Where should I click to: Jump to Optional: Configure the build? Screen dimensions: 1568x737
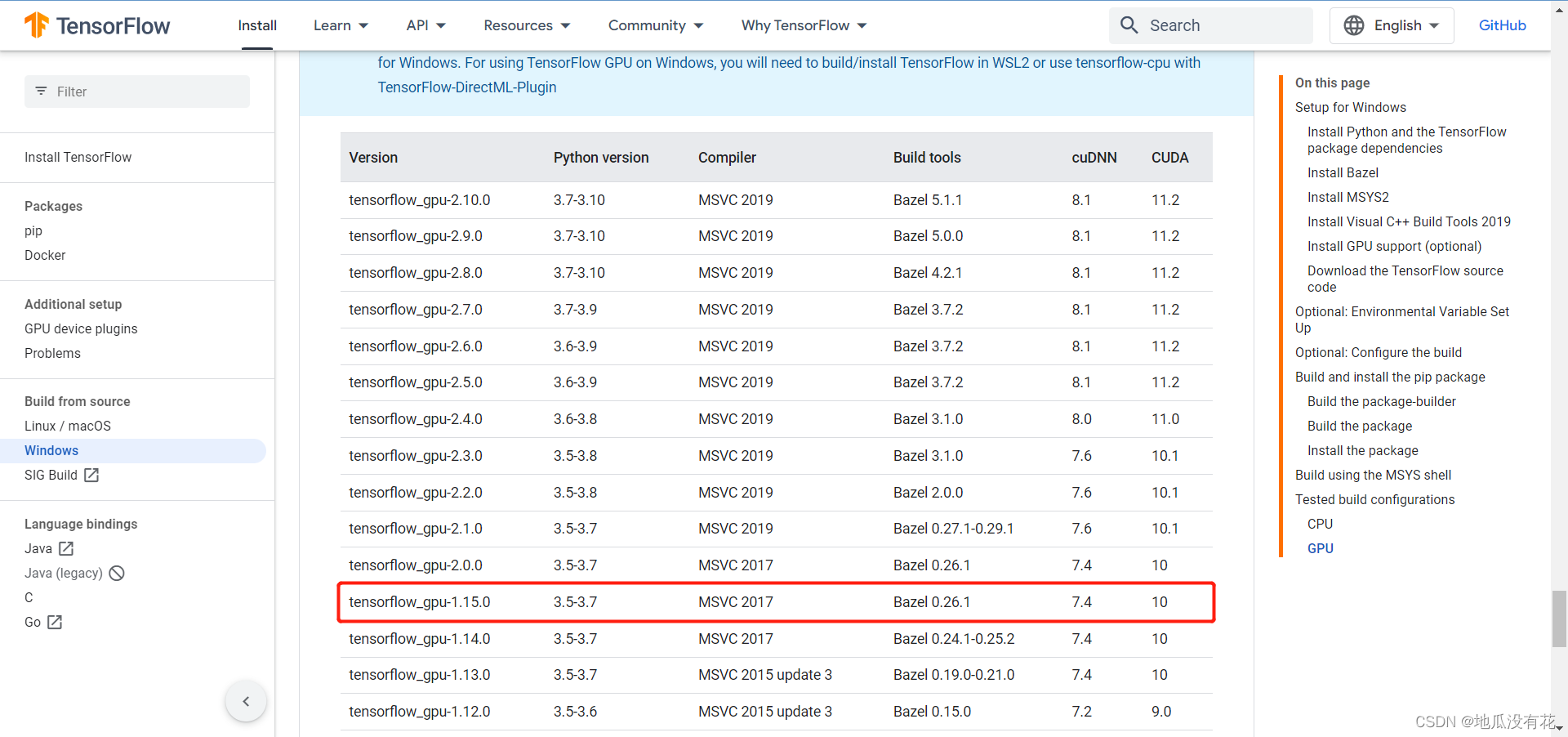point(1379,352)
